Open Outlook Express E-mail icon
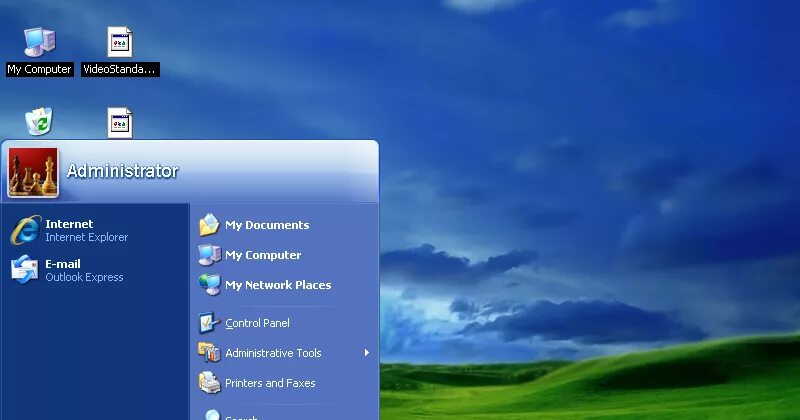 (x=24, y=269)
